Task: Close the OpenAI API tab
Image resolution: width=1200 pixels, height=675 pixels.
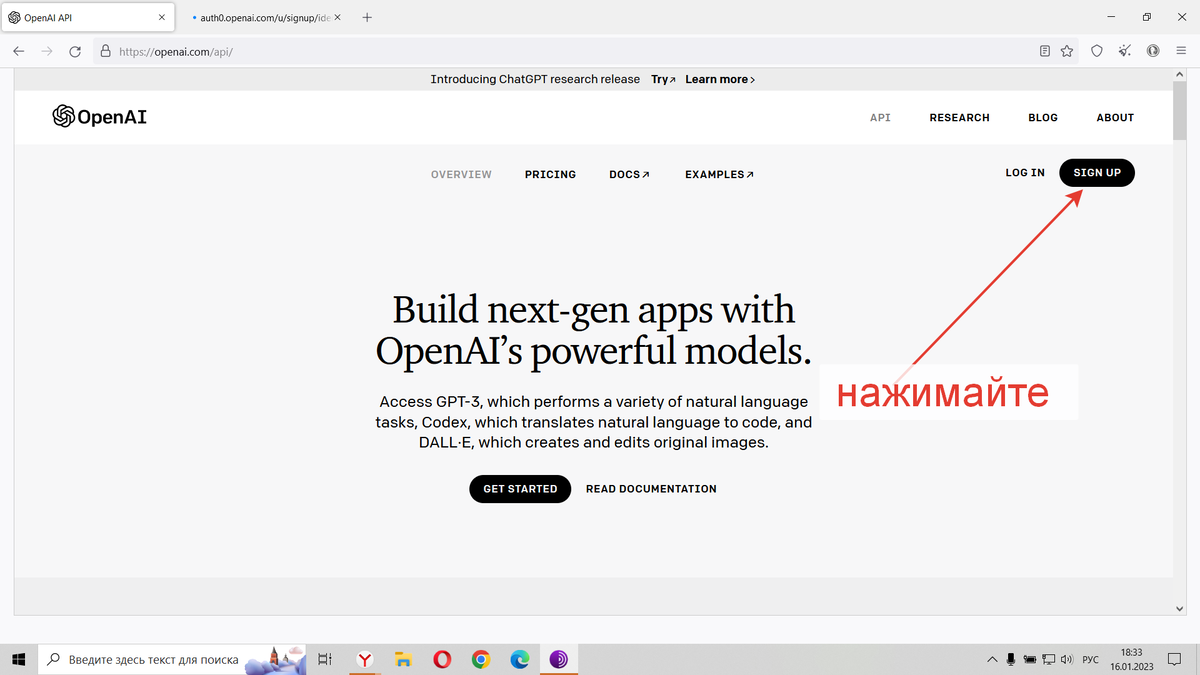Action: click(162, 17)
